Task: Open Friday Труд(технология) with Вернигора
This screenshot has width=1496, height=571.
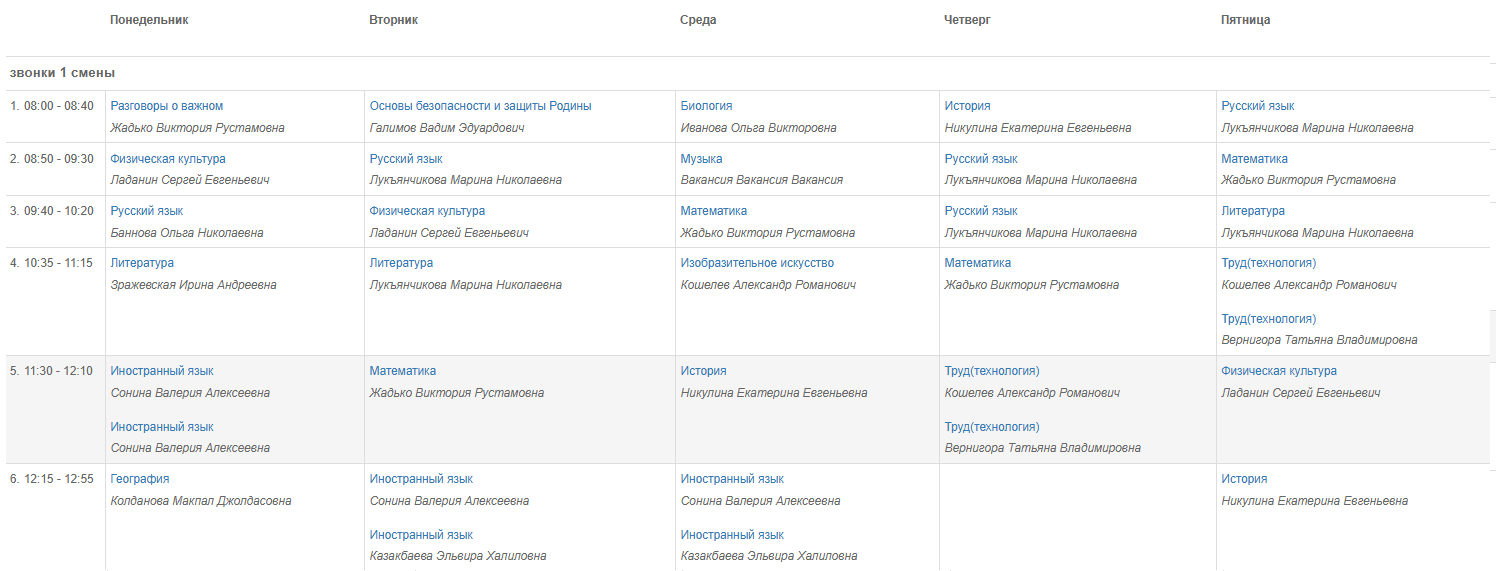Action: click(1269, 319)
